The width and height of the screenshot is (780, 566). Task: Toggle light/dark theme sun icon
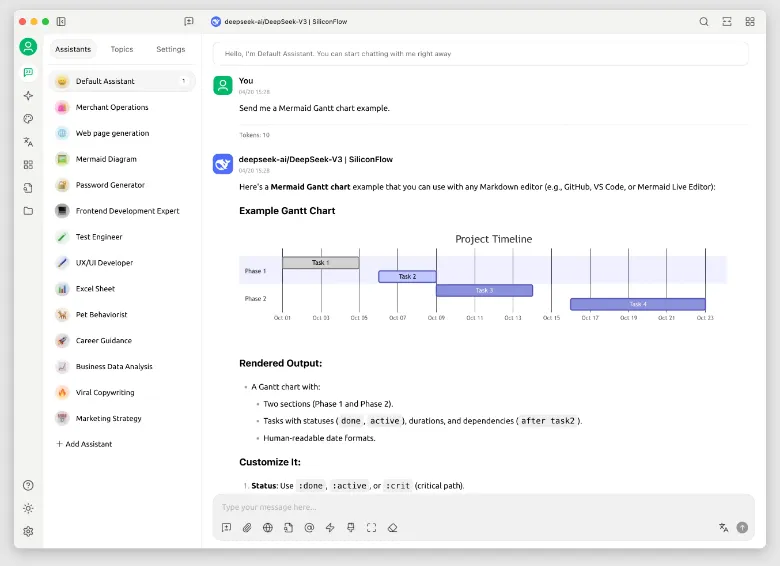click(x=28, y=508)
